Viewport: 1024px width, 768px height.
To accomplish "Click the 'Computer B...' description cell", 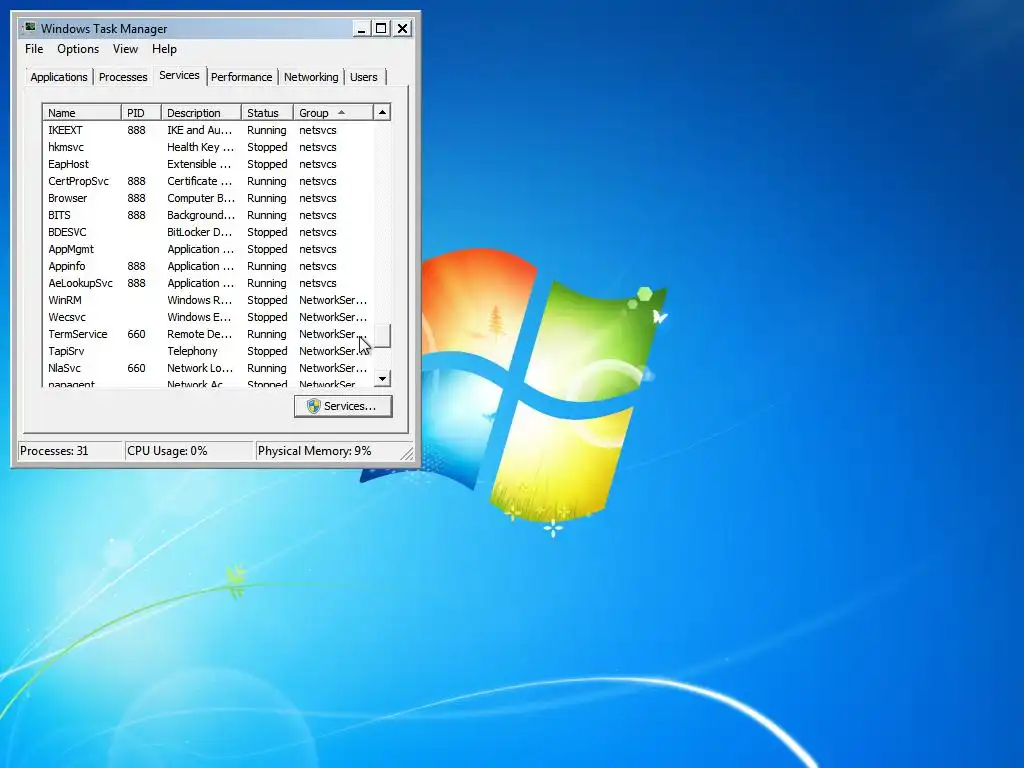I will [200, 198].
